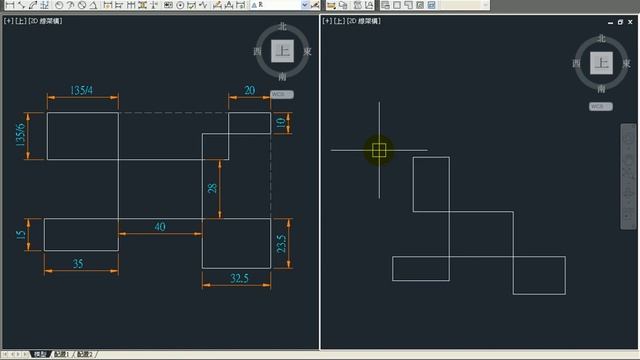Click 西 on the right ViewCube compass

point(576,64)
